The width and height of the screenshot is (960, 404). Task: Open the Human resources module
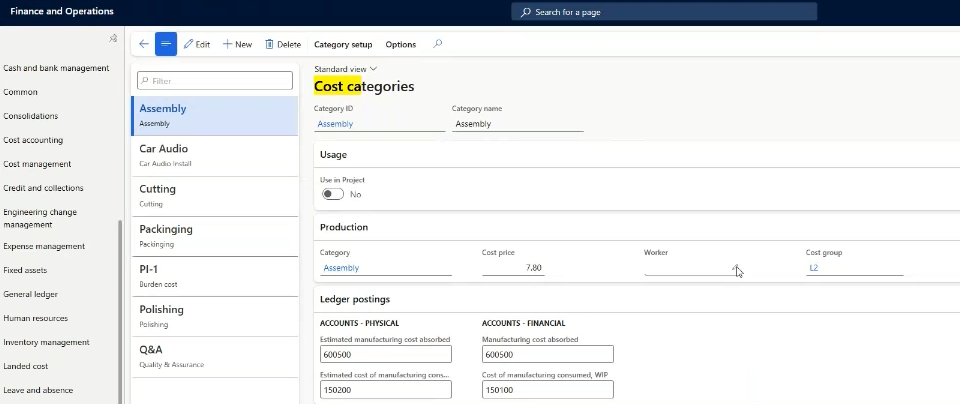point(36,318)
